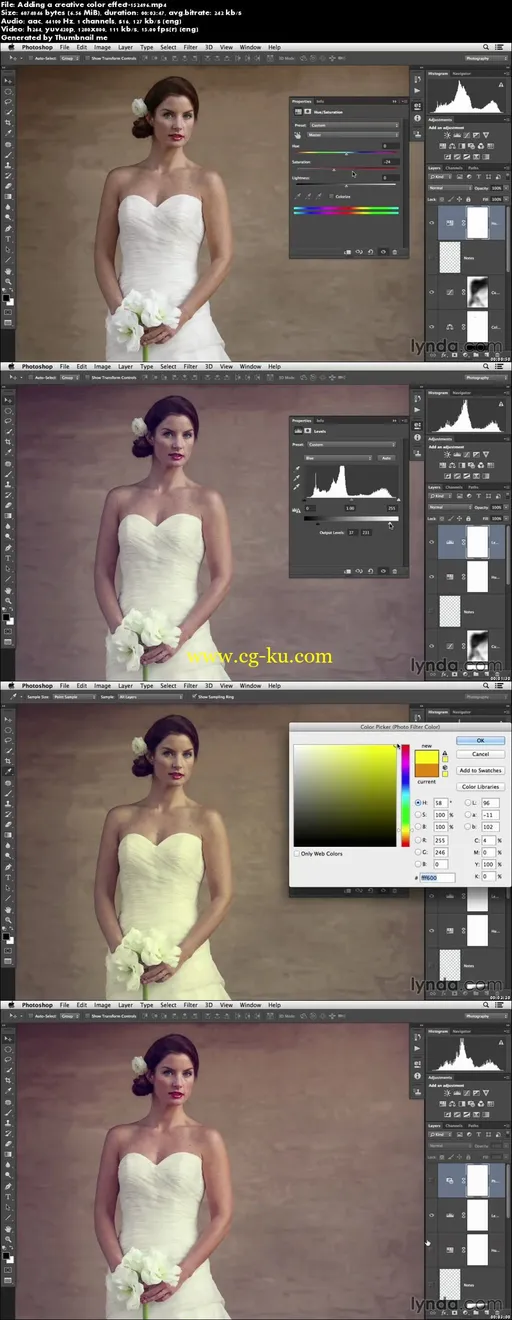
Task: Click the Lightness slider in Hue/Saturation panel
Action: coord(347,184)
